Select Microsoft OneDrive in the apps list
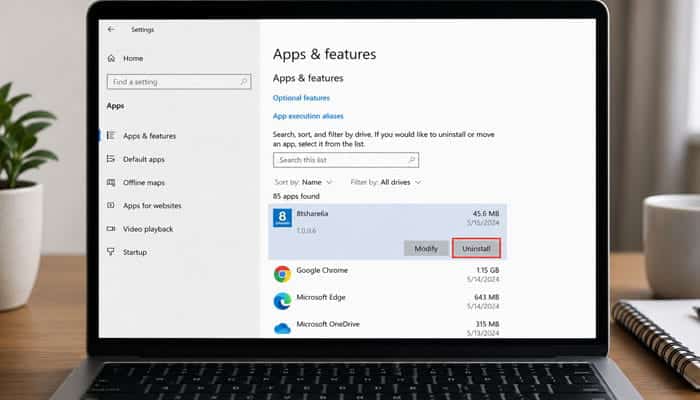This screenshot has width=700, height=400. [388, 328]
